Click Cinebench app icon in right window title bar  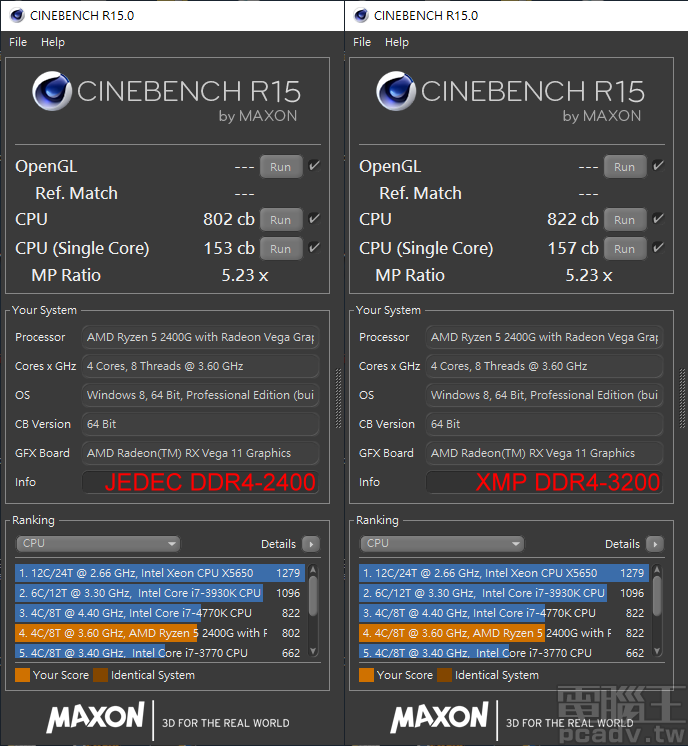coord(359,15)
